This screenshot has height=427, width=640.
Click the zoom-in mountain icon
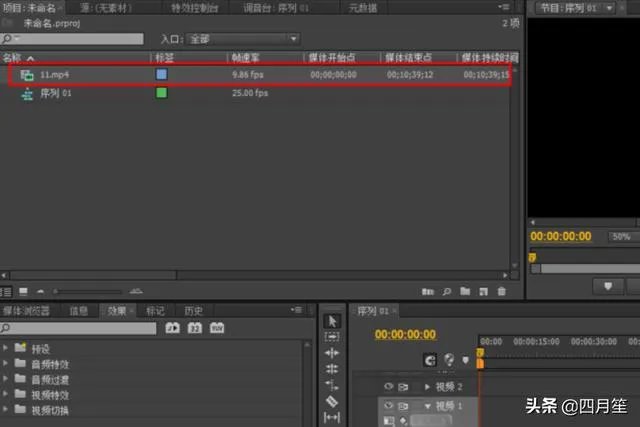pos(136,291)
